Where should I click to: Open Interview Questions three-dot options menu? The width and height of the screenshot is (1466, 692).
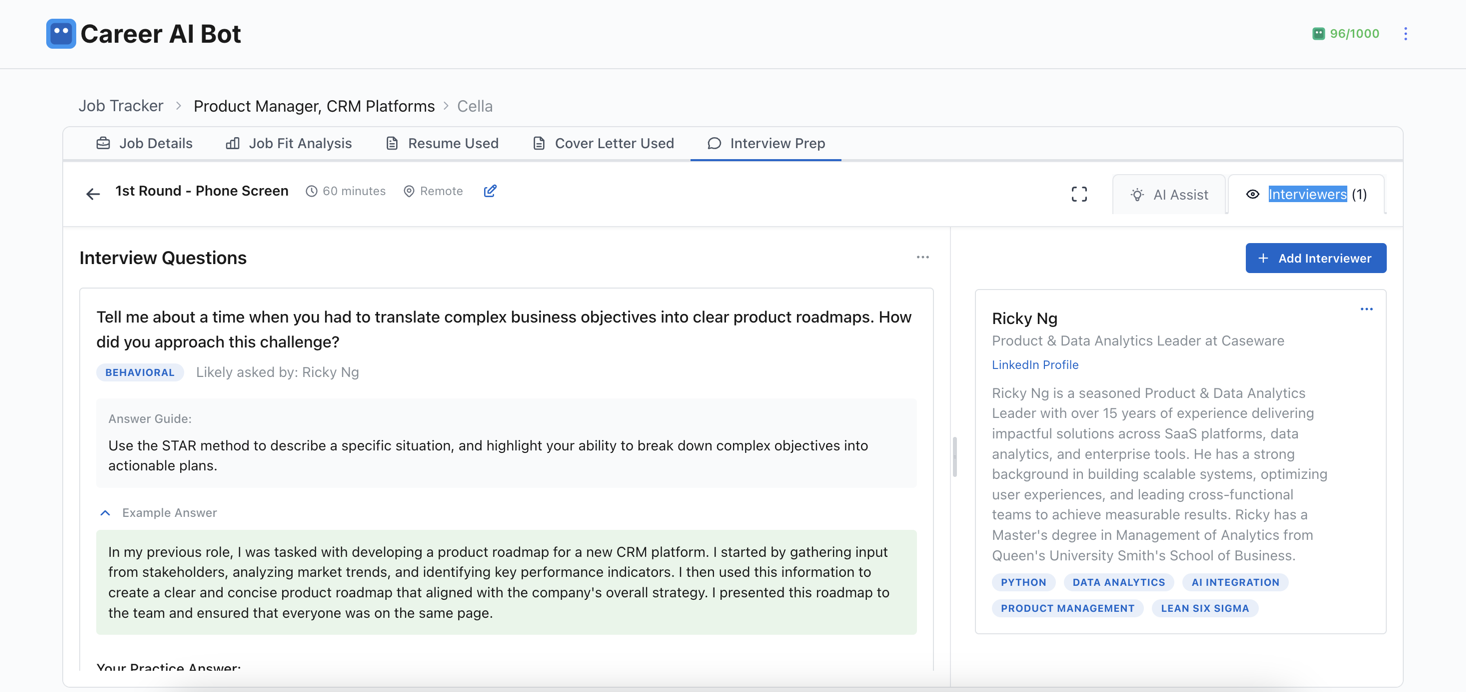(922, 257)
